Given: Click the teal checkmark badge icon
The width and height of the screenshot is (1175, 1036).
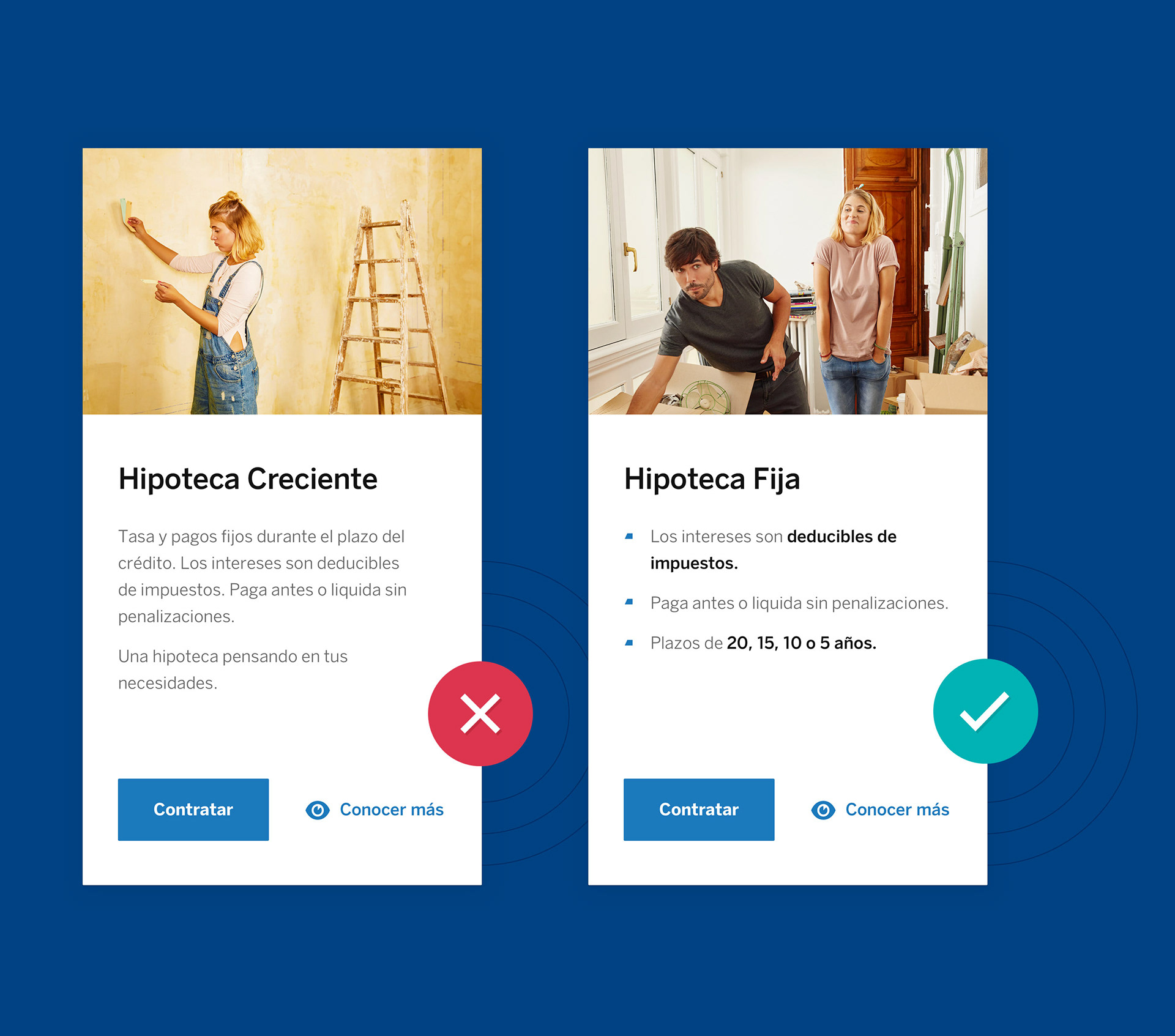Looking at the screenshot, I should [985, 711].
